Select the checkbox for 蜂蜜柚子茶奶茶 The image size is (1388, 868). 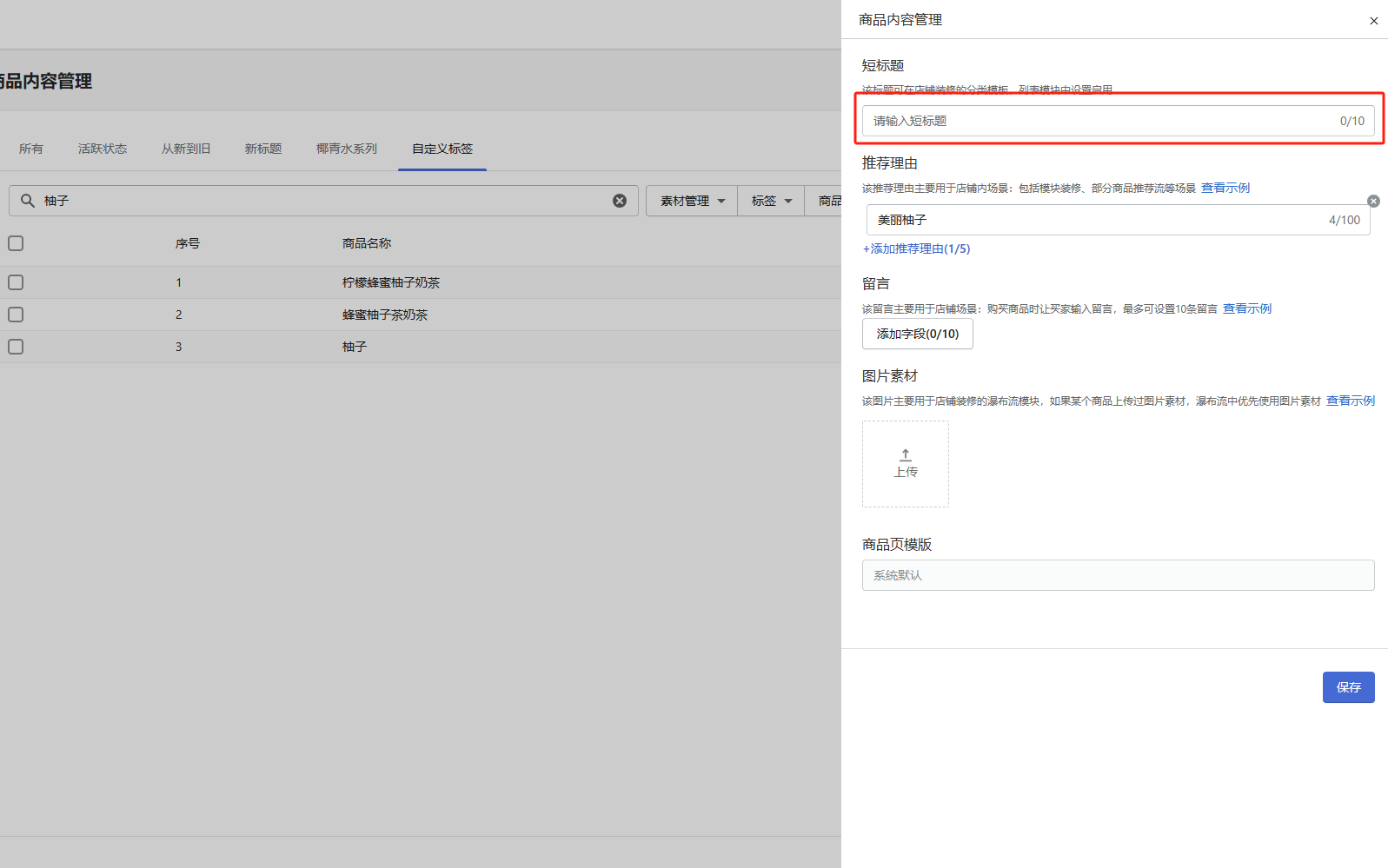tap(16, 315)
